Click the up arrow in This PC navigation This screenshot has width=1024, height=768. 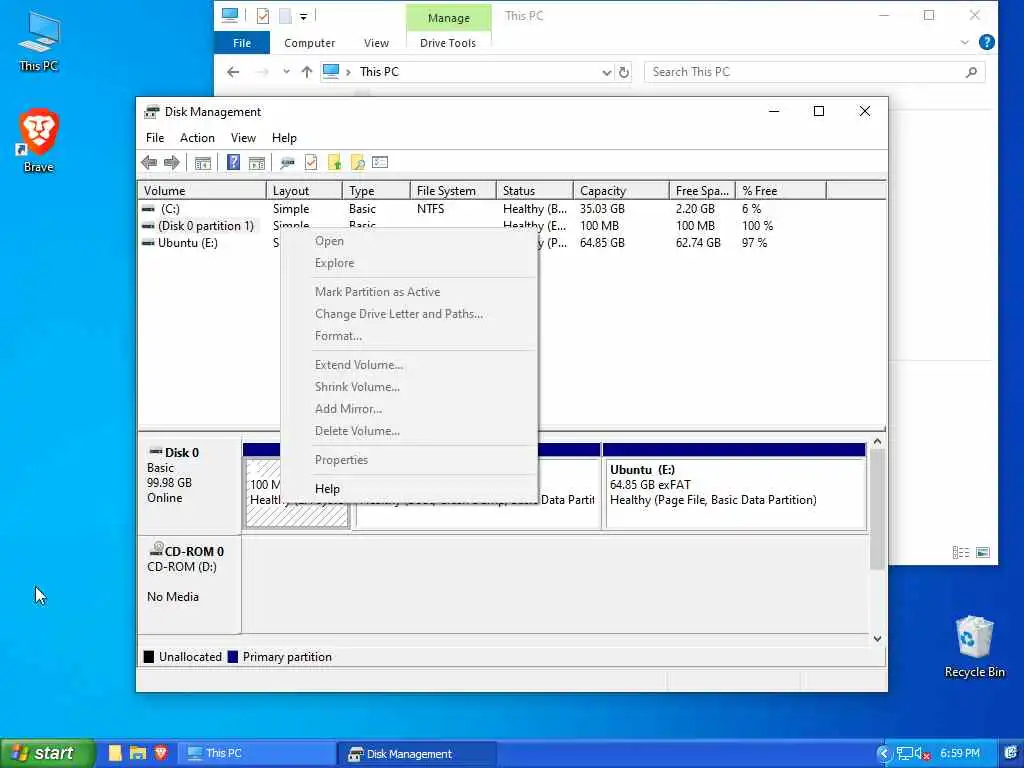[306, 72]
